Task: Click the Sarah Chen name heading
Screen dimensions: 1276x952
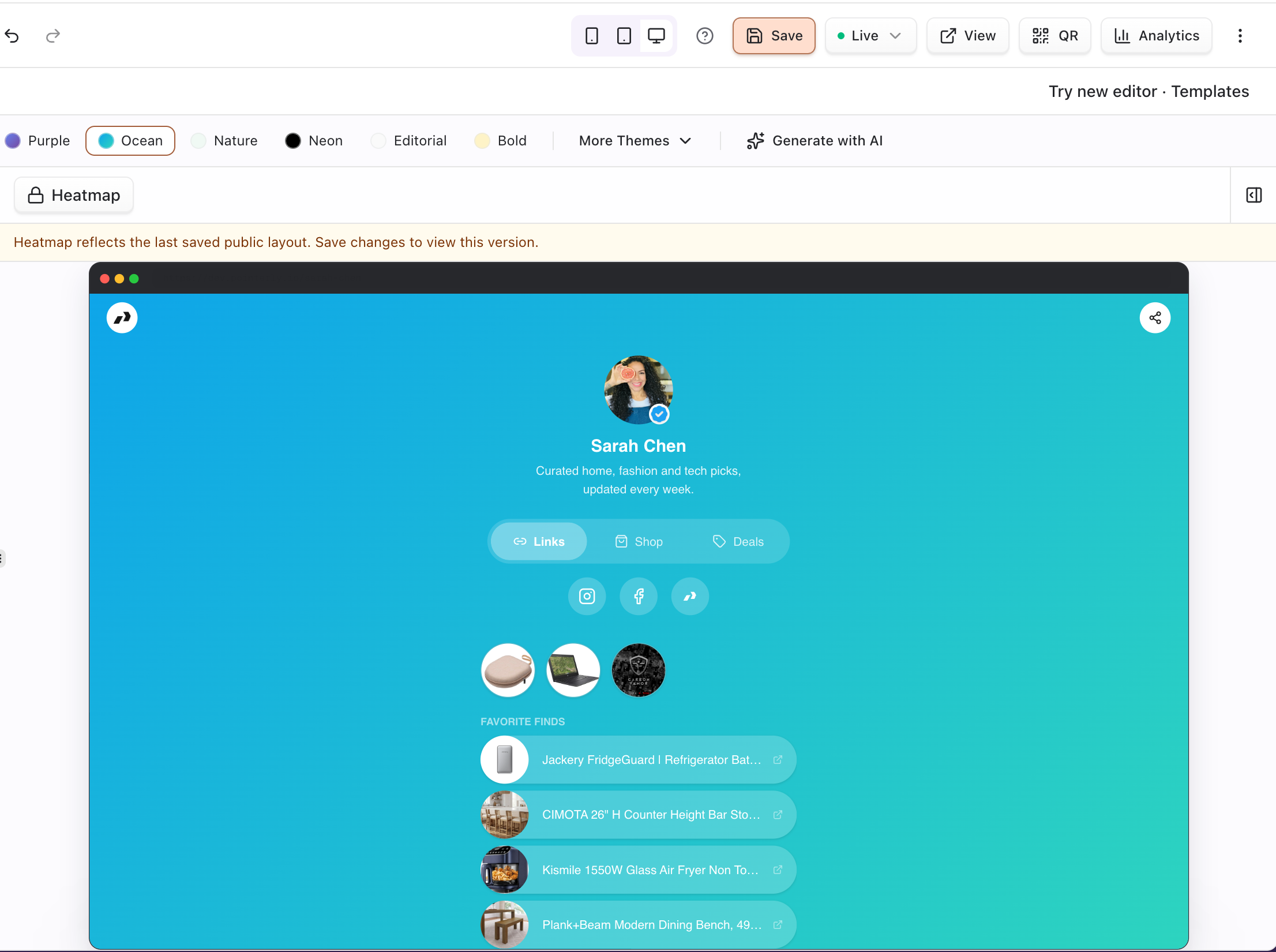Action: tap(638, 445)
